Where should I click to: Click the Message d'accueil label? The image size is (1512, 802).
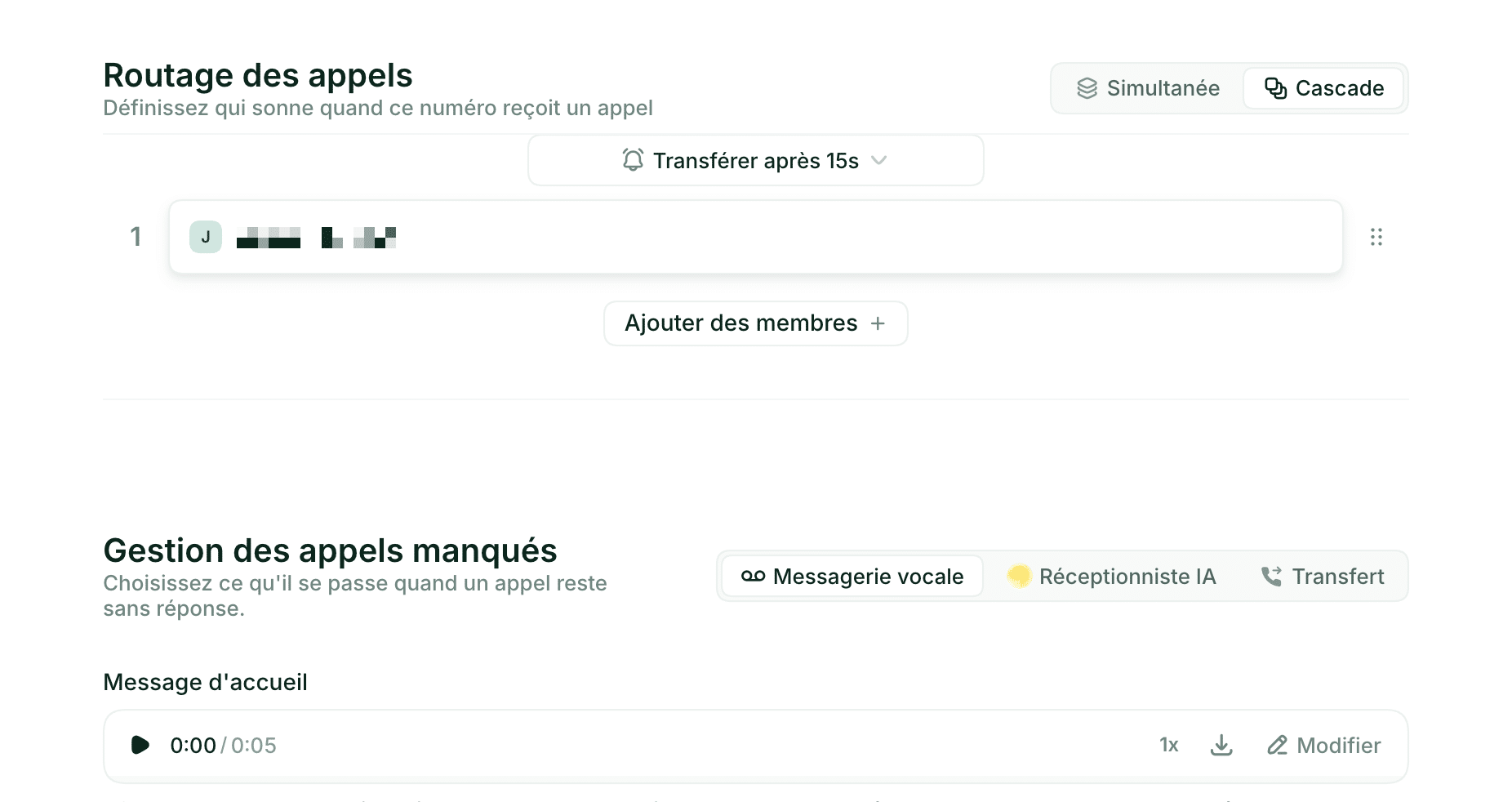pyautogui.click(x=205, y=682)
